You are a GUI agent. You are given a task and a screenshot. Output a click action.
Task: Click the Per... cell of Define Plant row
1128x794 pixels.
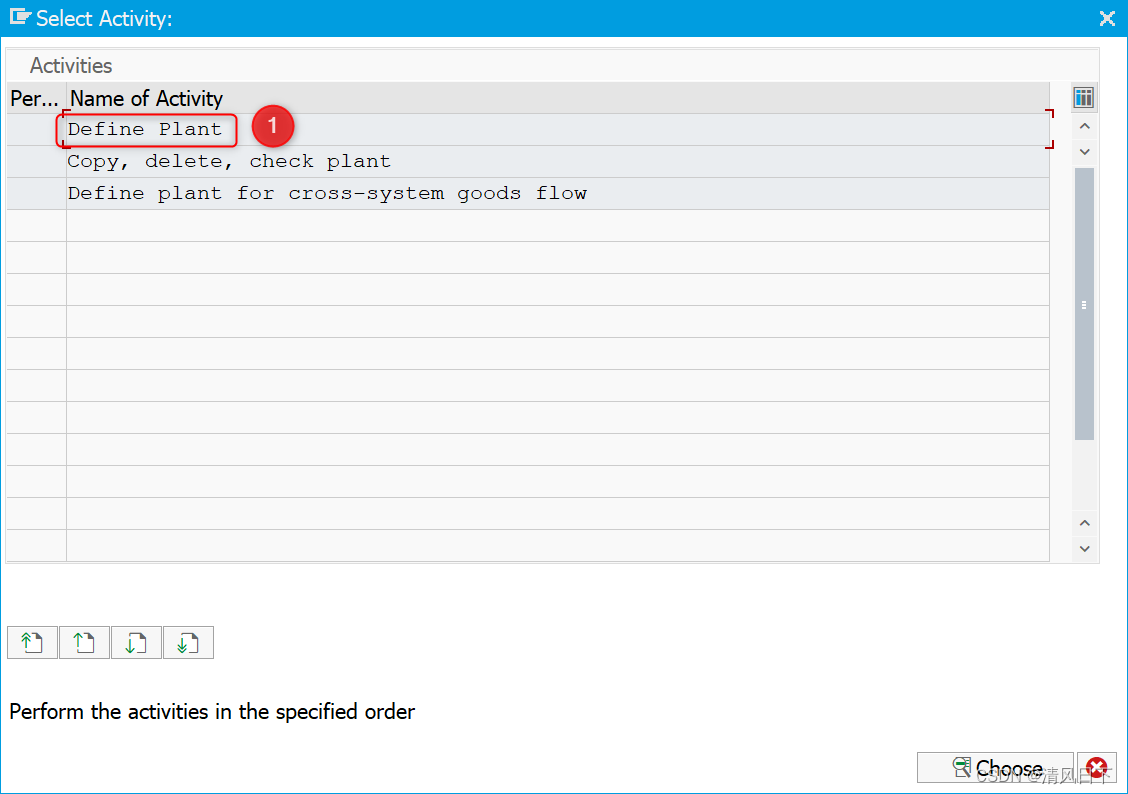point(36,129)
